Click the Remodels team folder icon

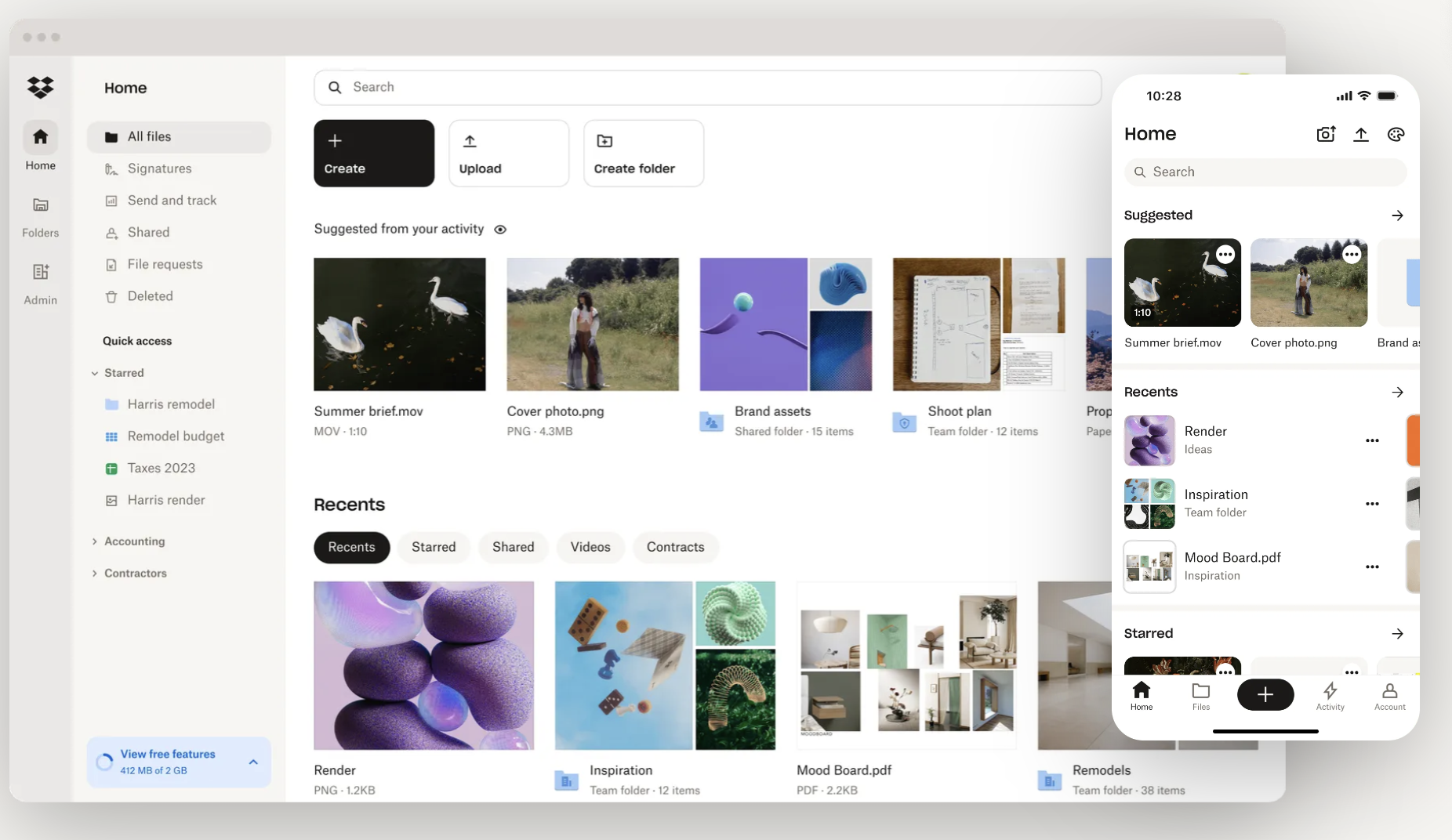(1049, 781)
